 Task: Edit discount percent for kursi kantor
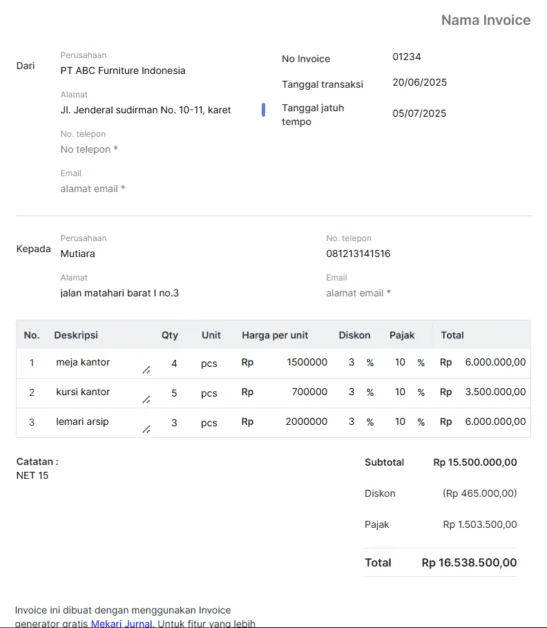point(351,392)
